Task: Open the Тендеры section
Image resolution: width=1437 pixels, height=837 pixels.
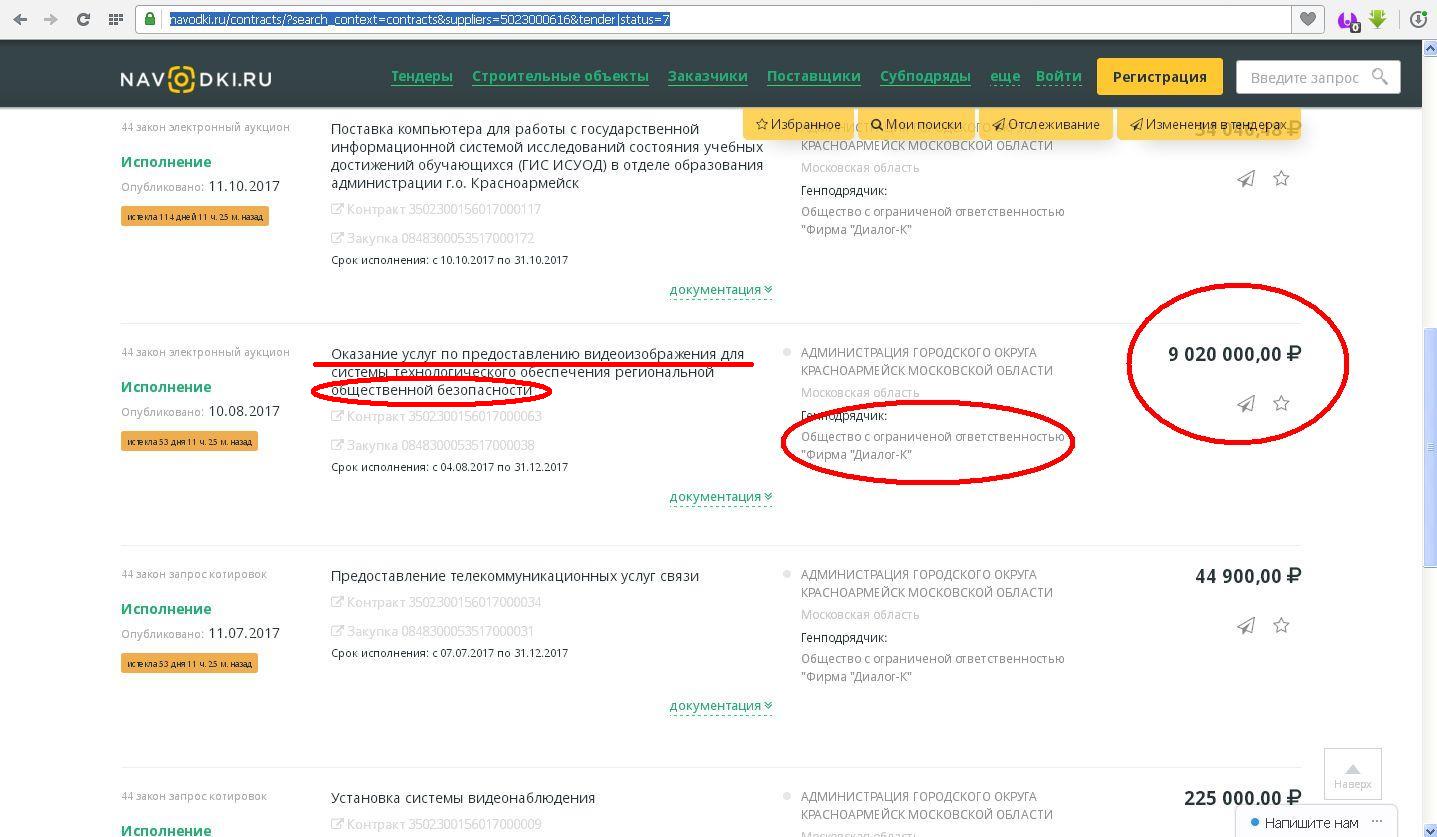Action: tap(421, 76)
